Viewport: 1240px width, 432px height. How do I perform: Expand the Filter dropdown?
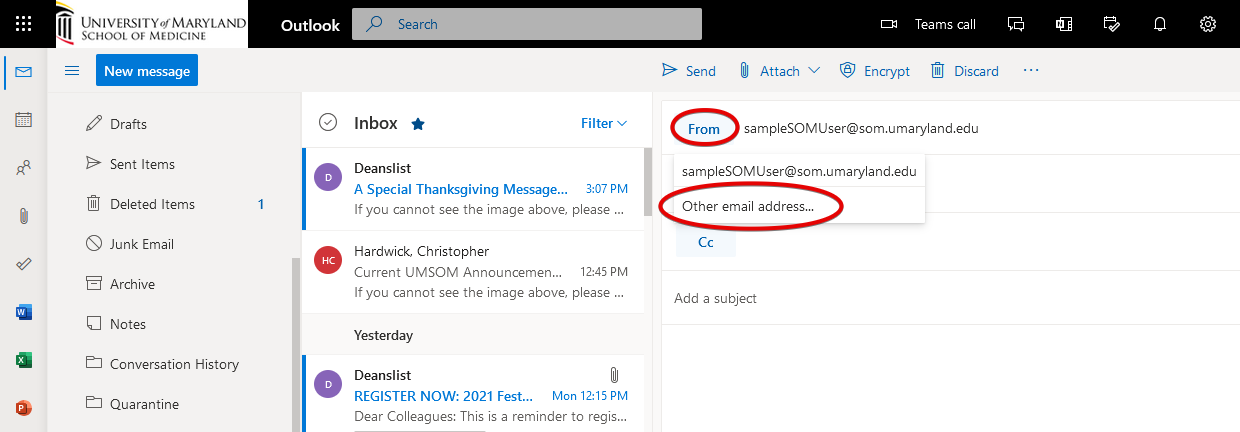tap(604, 123)
